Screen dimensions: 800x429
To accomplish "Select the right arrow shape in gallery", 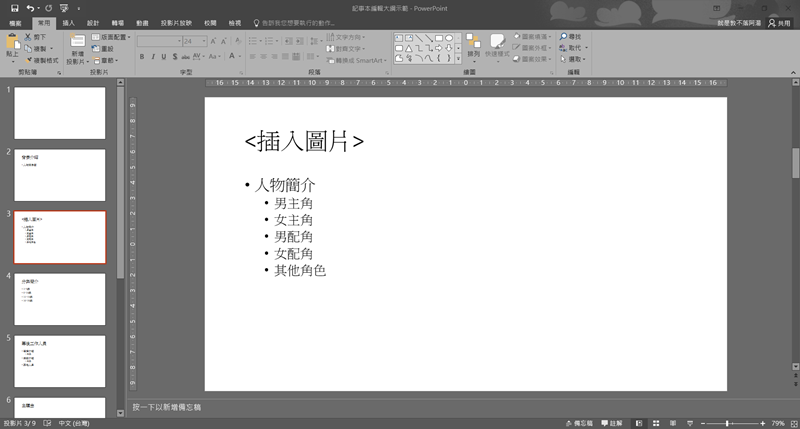I will pos(439,48).
